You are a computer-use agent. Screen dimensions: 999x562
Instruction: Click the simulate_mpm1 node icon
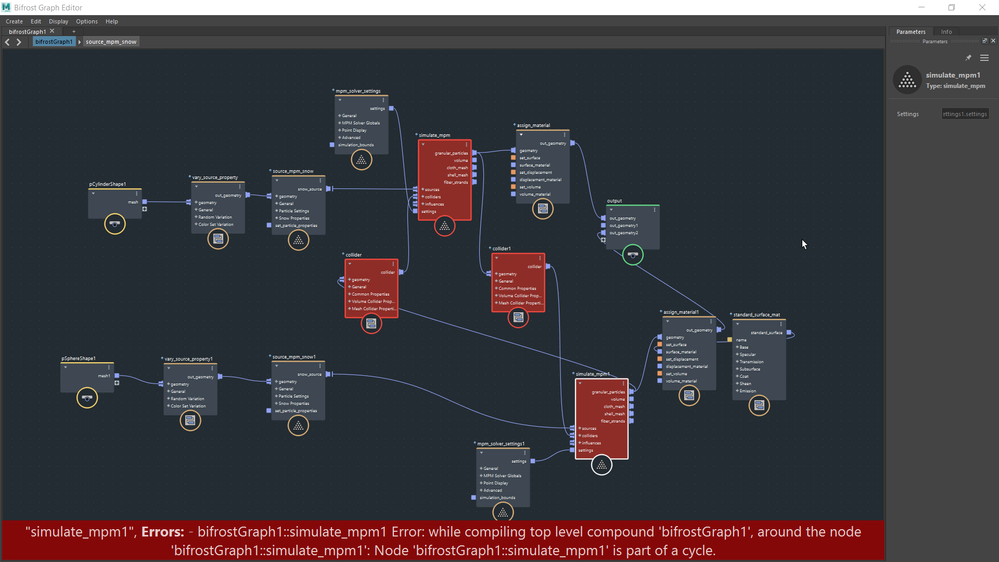click(x=601, y=465)
